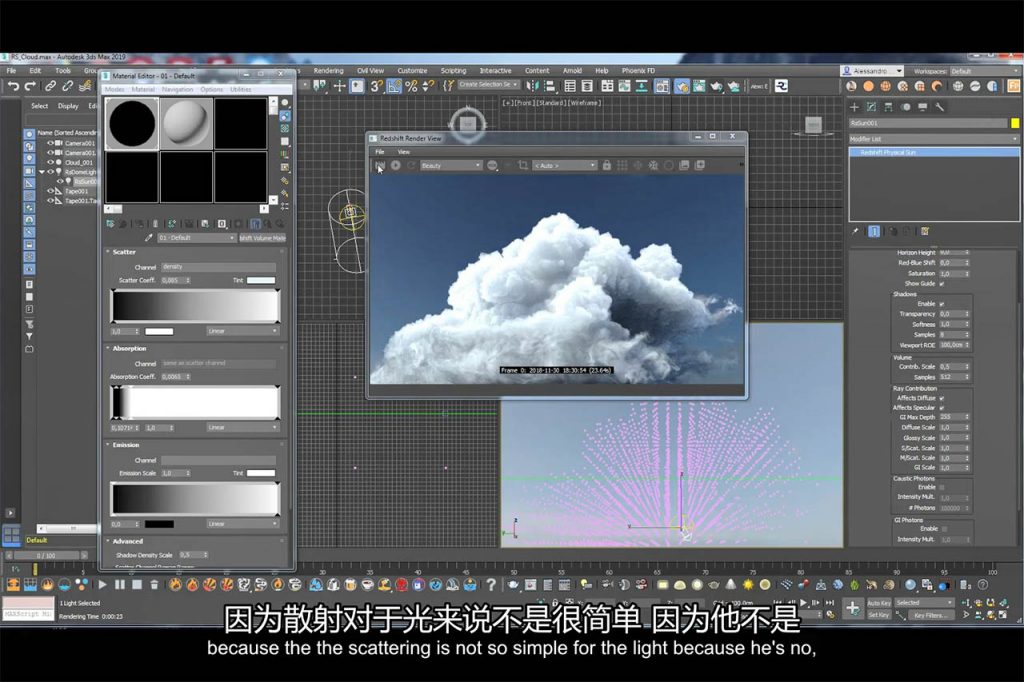
Task: Open the Hierarchy tab in command panel
Action: 888,106
